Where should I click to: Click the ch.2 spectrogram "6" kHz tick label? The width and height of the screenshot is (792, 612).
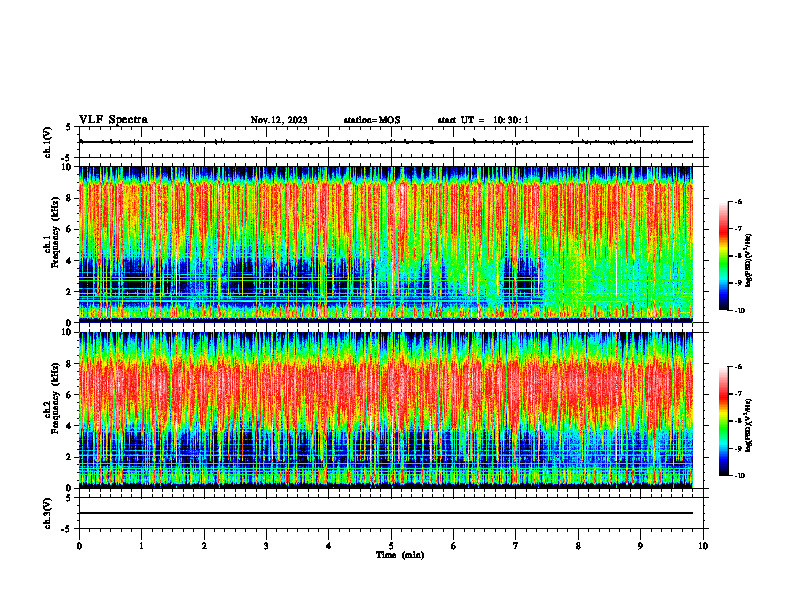pyautogui.click(x=70, y=395)
